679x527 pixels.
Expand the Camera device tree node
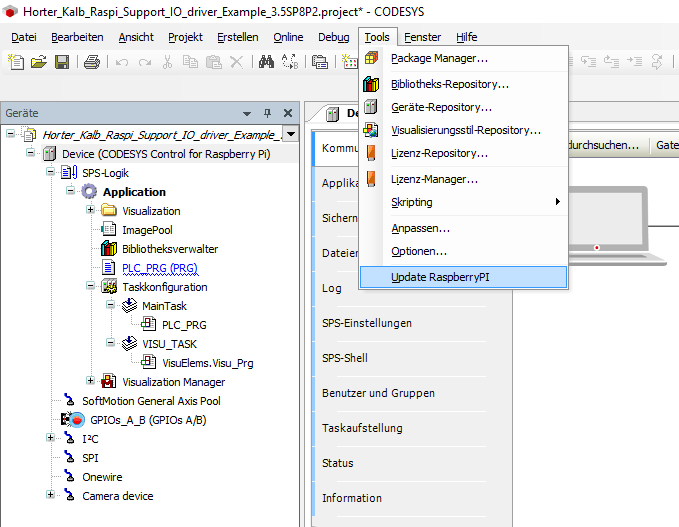click(x=50, y=495)
